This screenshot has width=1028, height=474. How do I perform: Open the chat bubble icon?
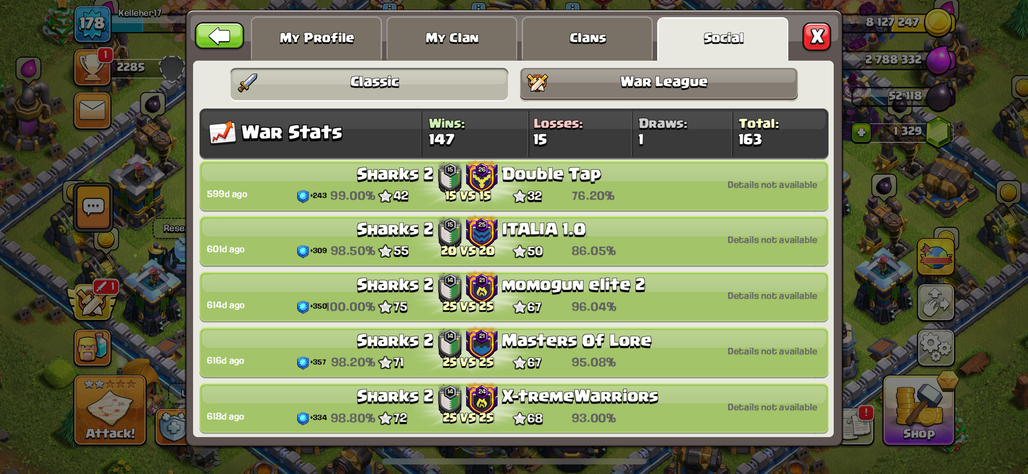point(92,207)
